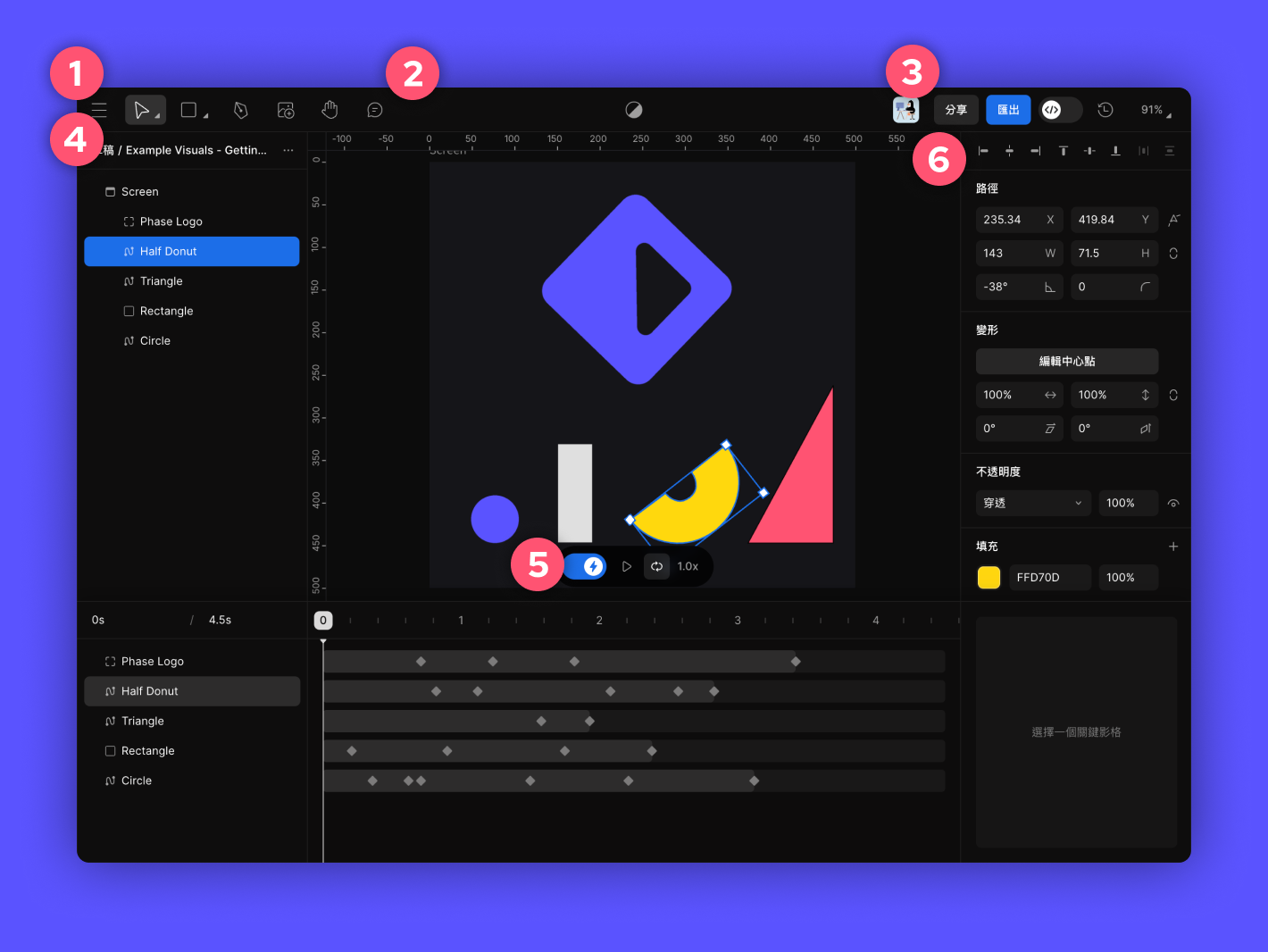1268x952 pixels.
Task: Click the Y position field 419.84
Action: (1114, 220)
